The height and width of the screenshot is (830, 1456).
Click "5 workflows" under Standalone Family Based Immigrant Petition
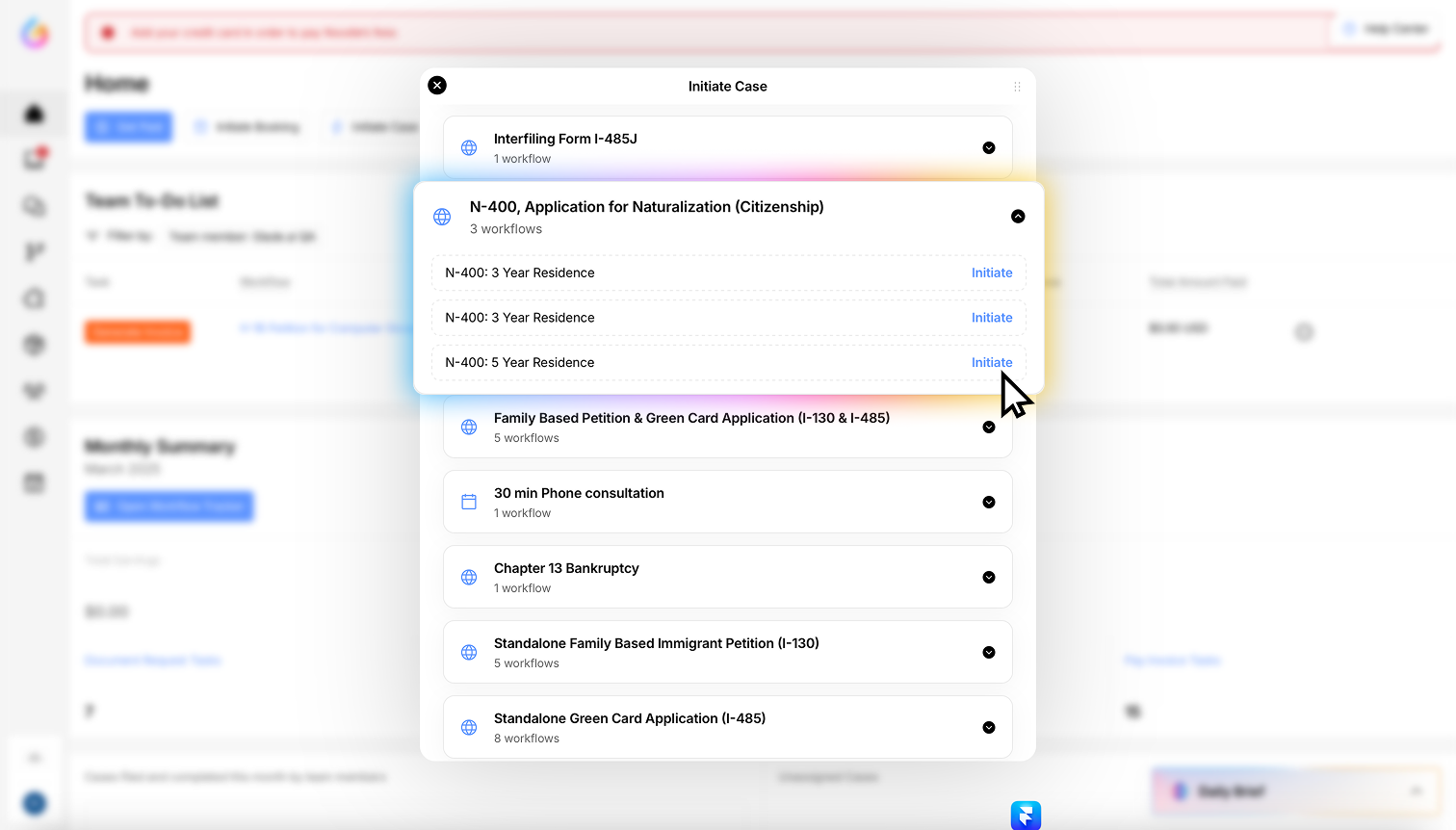point(527,663)
